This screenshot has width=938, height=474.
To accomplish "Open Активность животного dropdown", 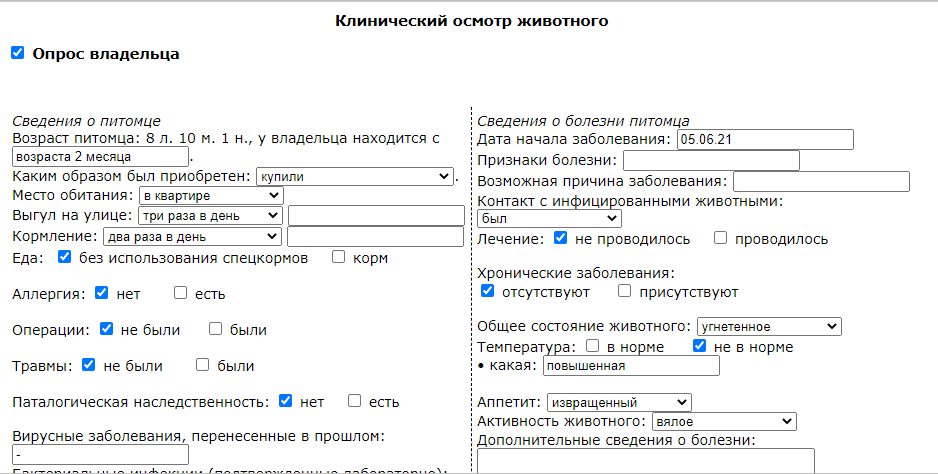I will click(x=724, y=421).
